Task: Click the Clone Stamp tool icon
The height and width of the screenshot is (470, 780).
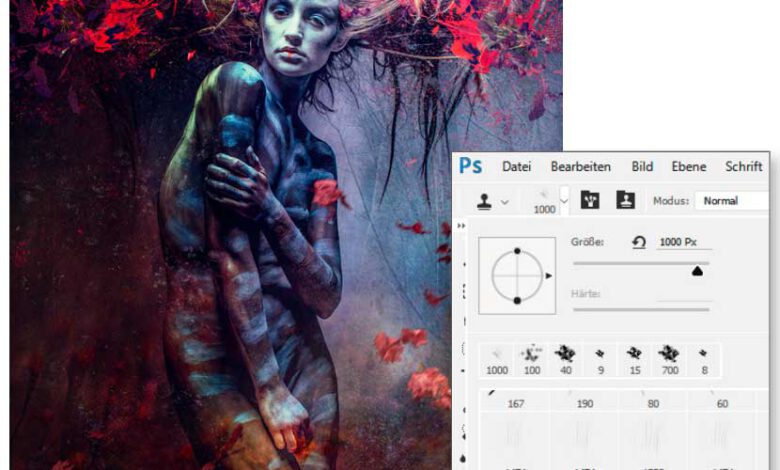Action: [x=484, y=201]
